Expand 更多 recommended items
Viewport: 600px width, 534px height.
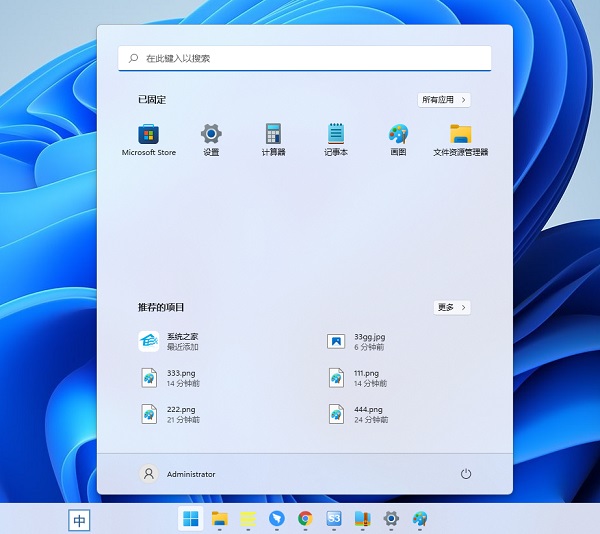[x=452, y=307]
